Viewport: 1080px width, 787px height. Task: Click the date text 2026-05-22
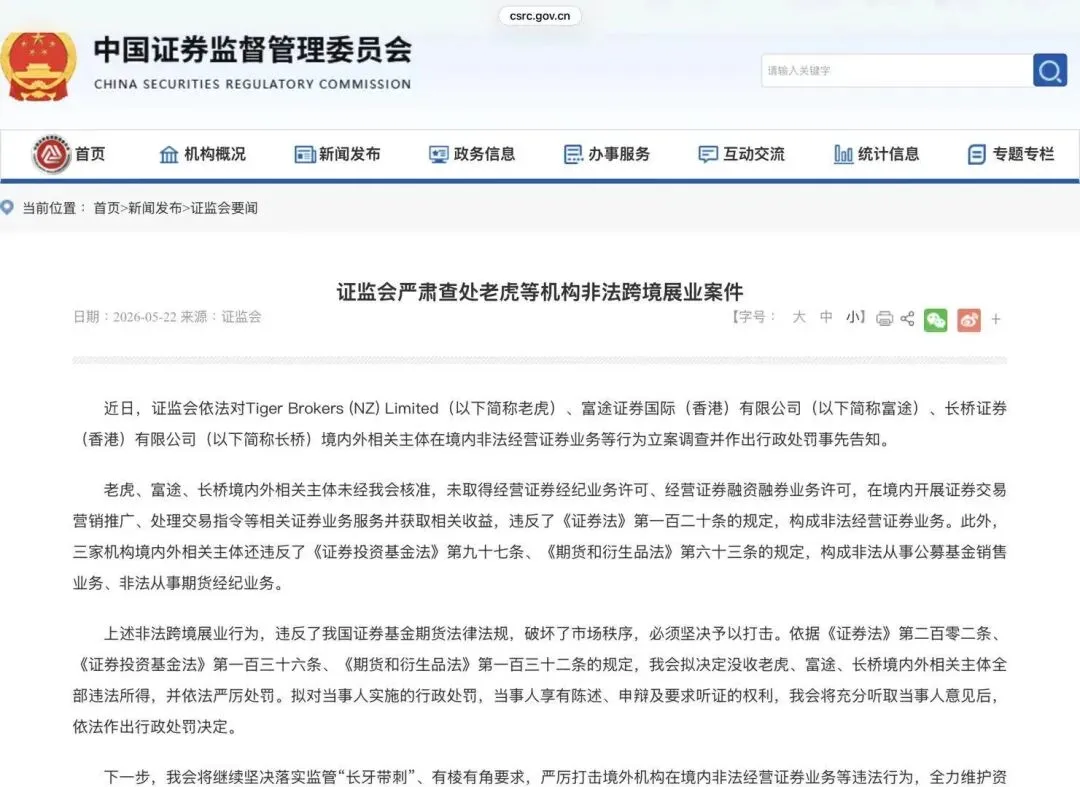145,317
